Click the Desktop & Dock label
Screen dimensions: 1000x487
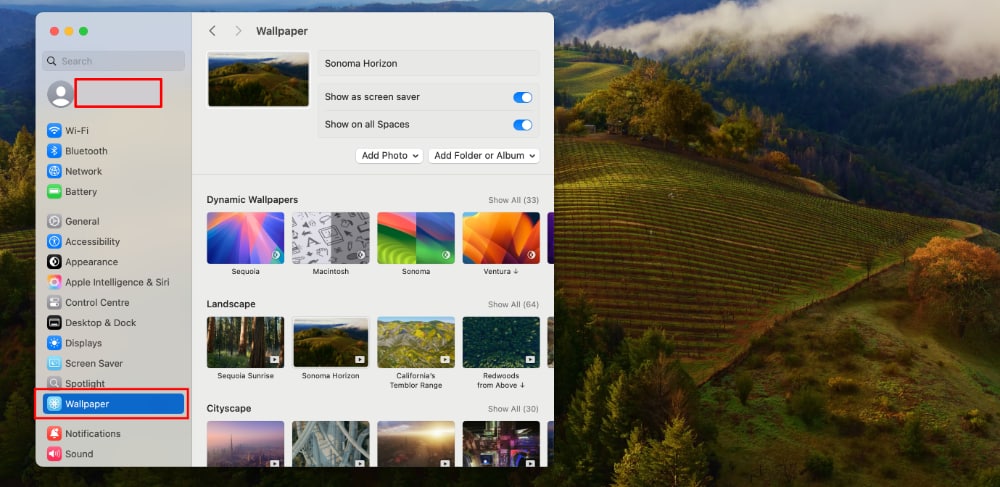[x=101, y=323]
